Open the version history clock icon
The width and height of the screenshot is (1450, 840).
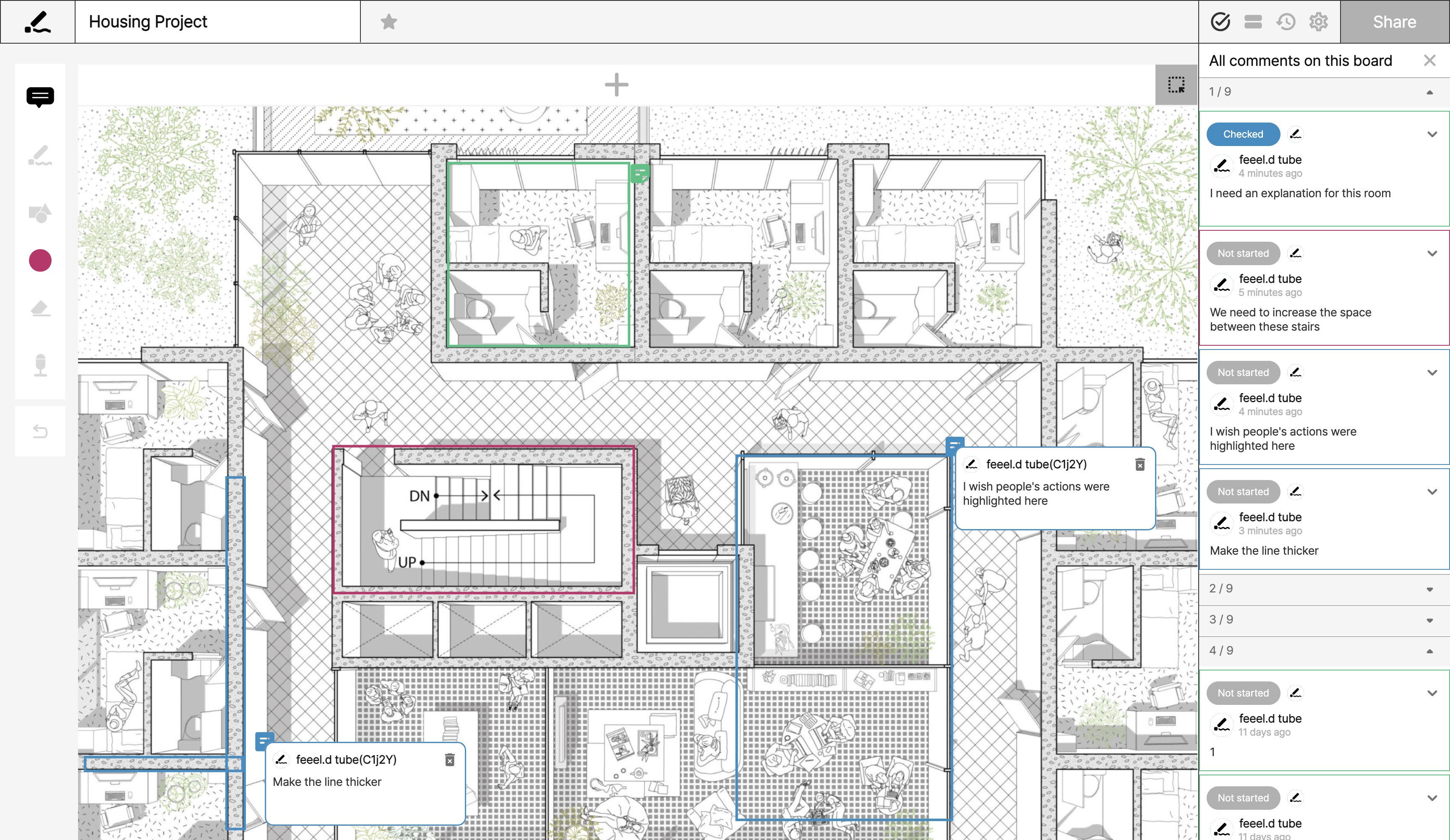click(x=1286, y=22)
